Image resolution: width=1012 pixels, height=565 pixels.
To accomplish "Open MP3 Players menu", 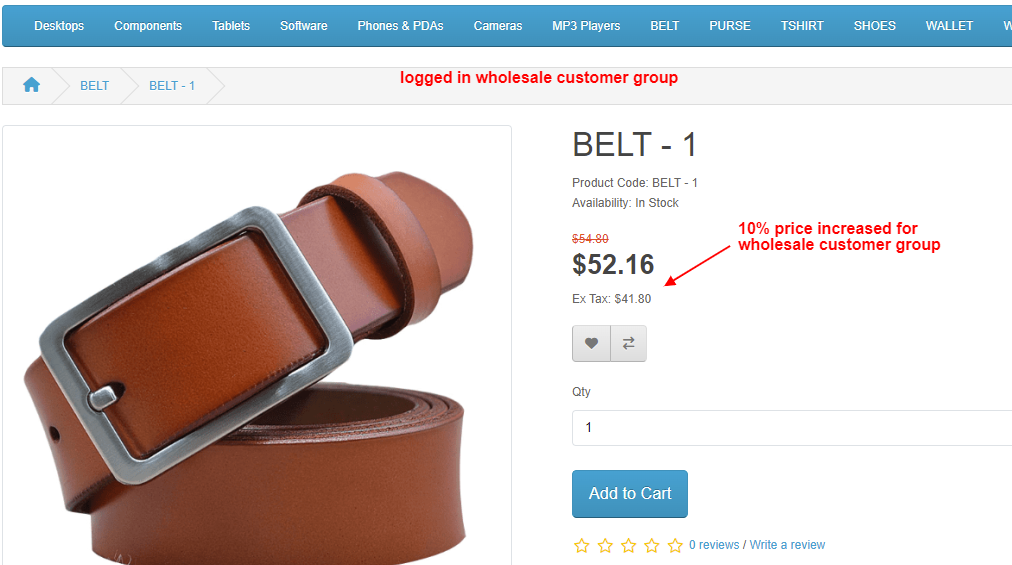I will [x=586, y=26].
